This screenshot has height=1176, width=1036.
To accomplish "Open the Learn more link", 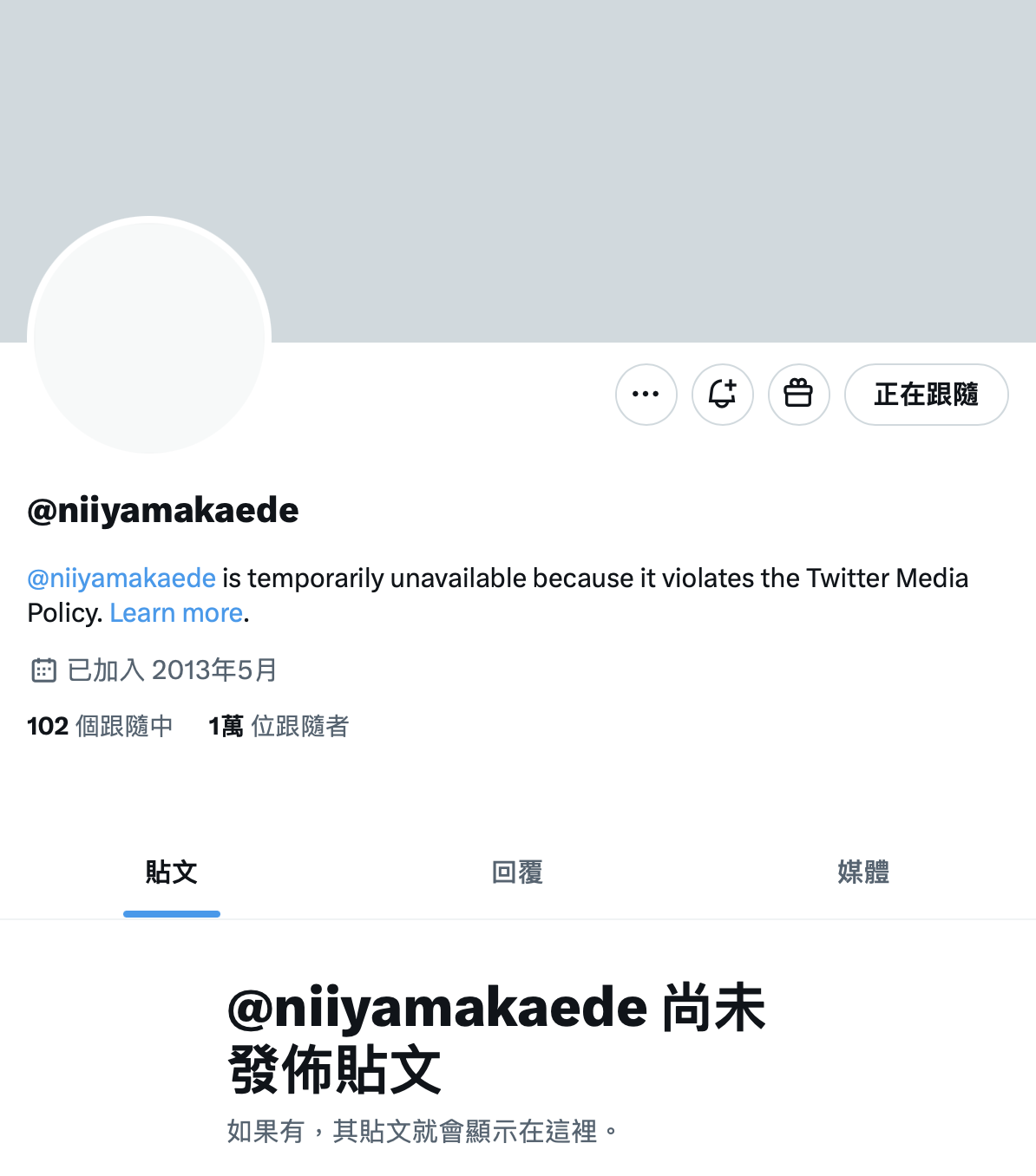I will (176, 613).
